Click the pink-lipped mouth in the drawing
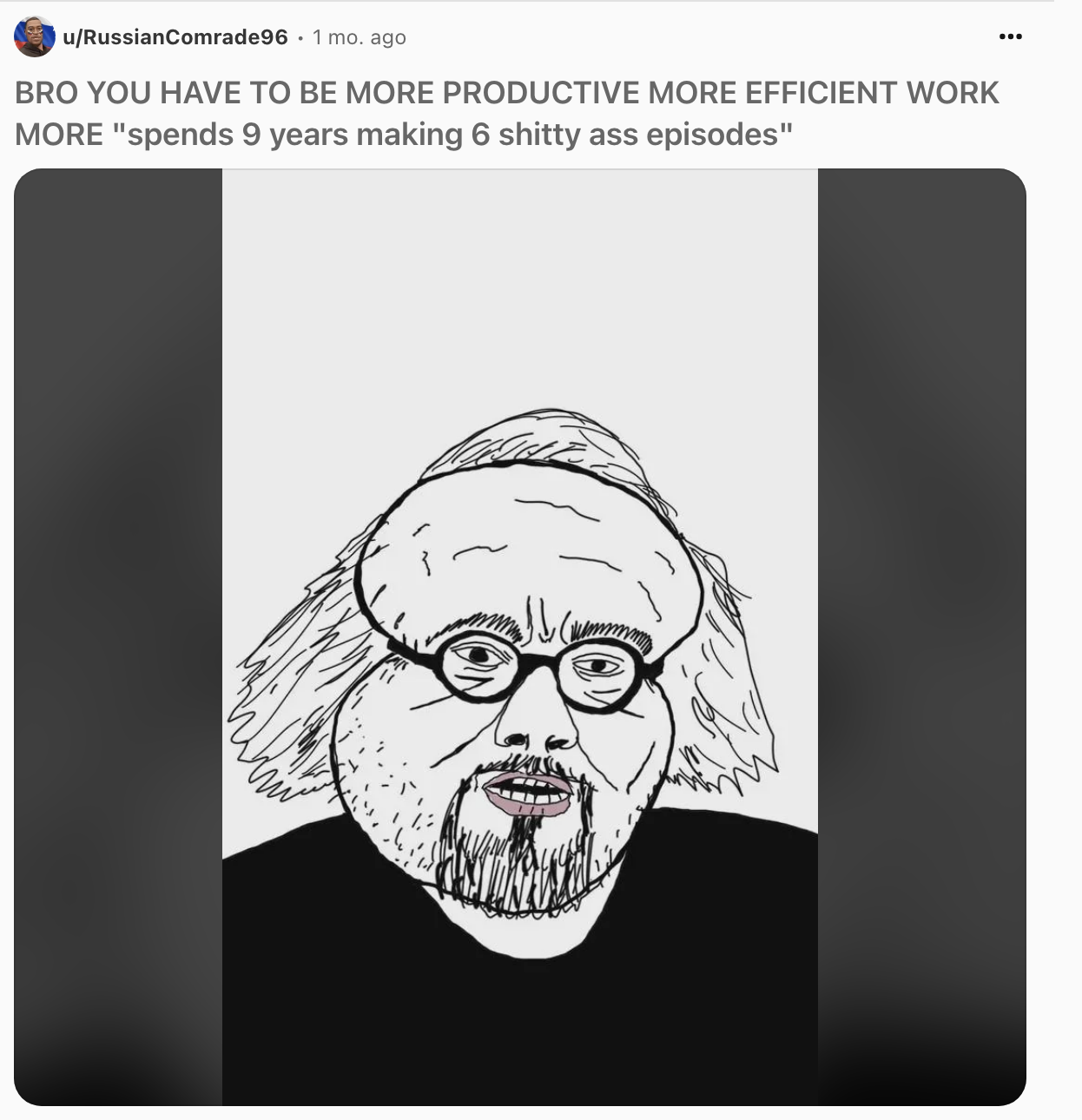 [528, 793]
